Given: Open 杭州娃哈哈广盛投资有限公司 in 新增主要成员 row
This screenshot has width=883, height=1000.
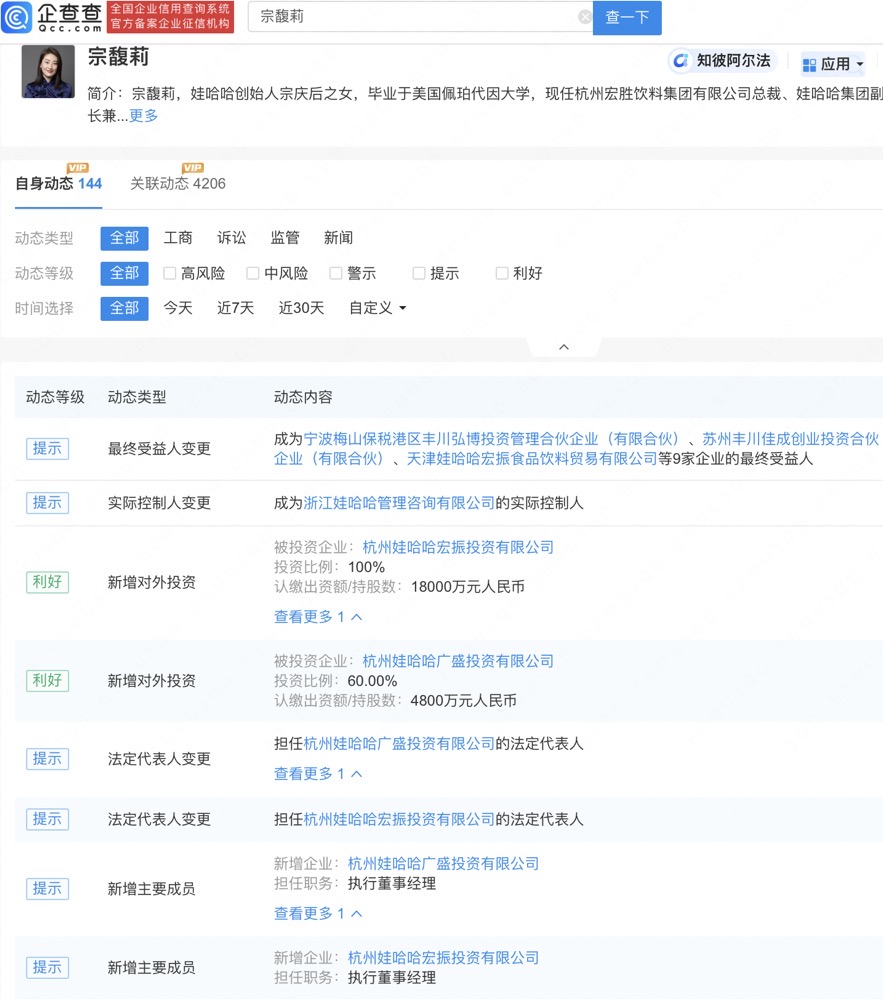Looking at the screenshot, I should point(443,864).
